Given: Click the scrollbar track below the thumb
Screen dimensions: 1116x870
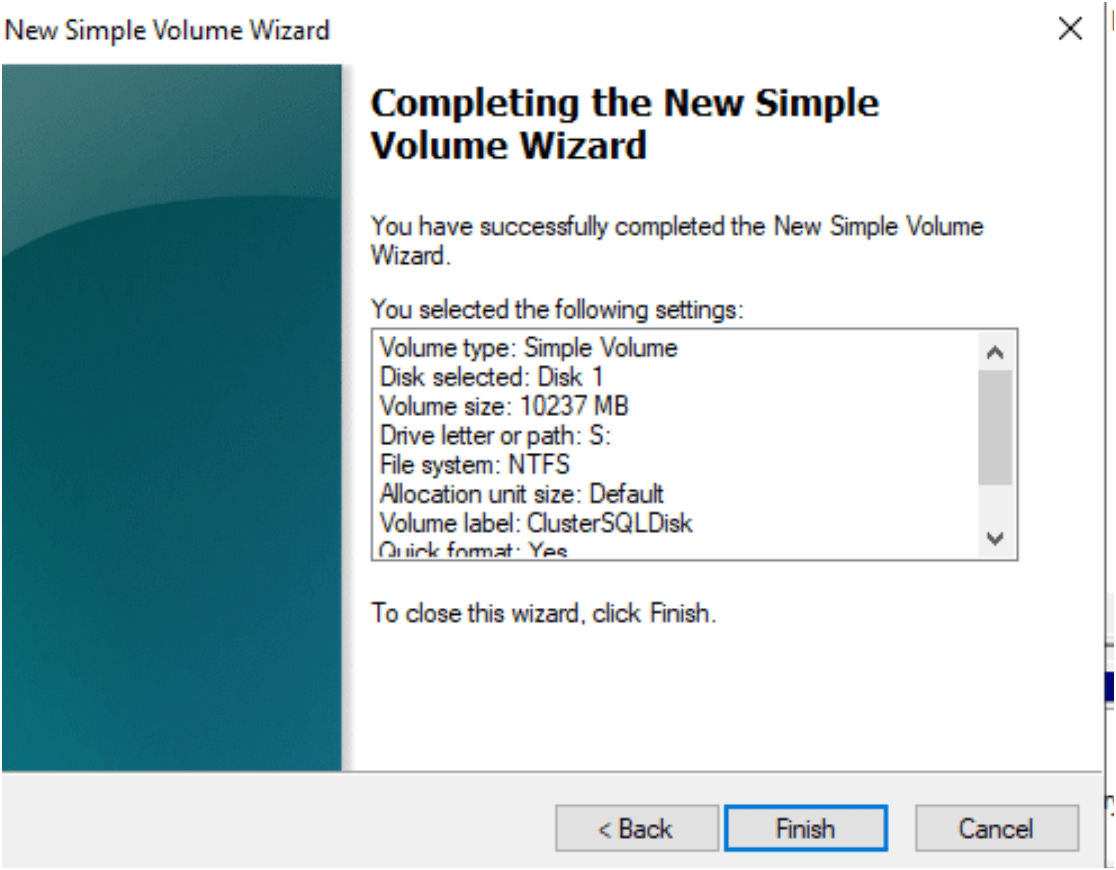Looking at the screenshot, I should click(995, 503).
